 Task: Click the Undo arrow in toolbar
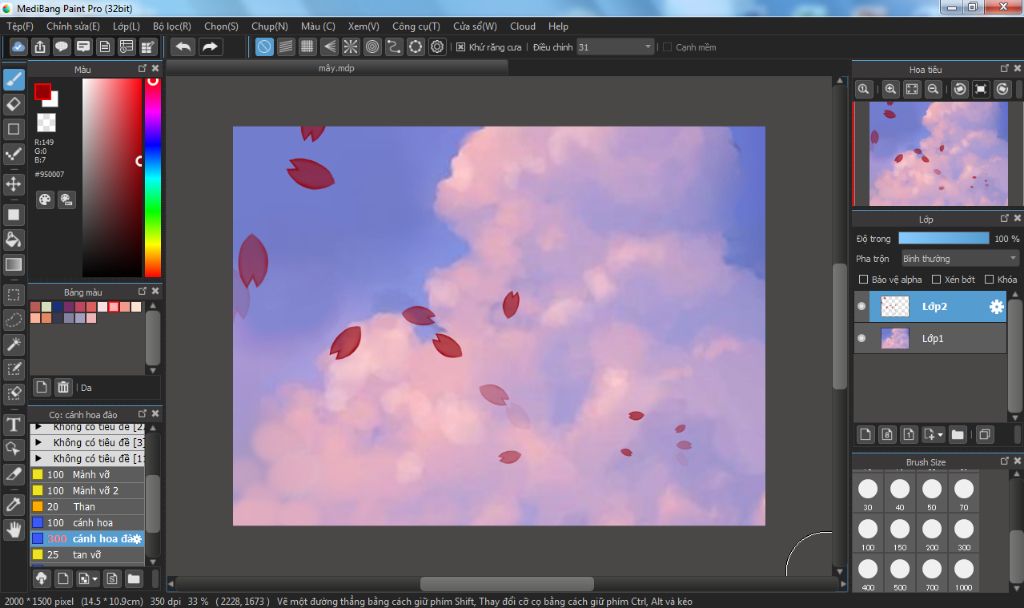click(x=184, y=47)
